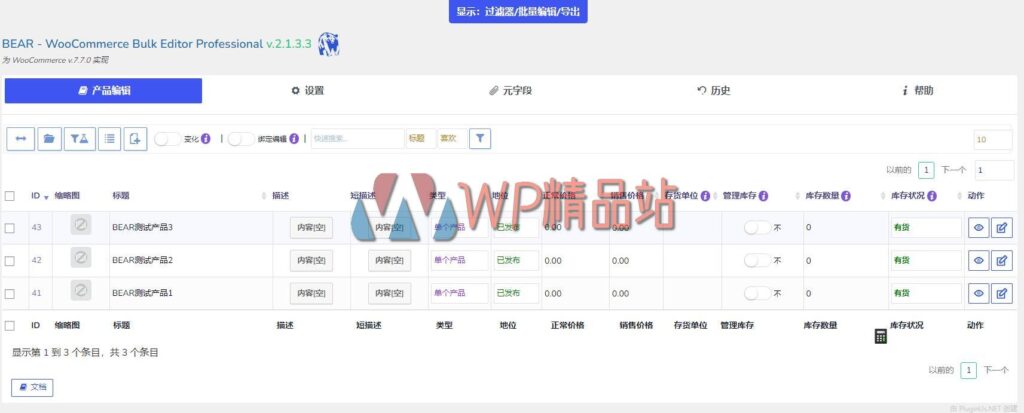Image resolution: width=1024 pixels, height=413 pixels.
Task: Open the folder icon in the toolbar
Action: (49, 139)
